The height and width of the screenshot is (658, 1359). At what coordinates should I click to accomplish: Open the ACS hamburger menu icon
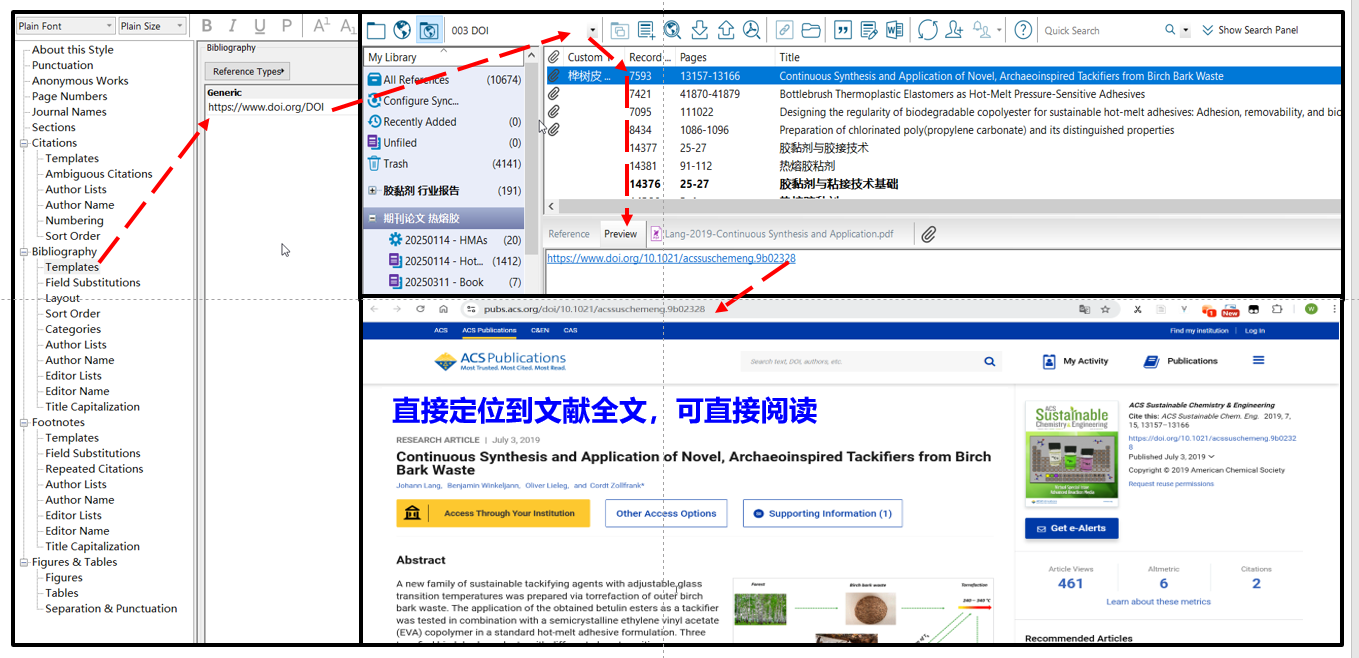(1258, 360)
